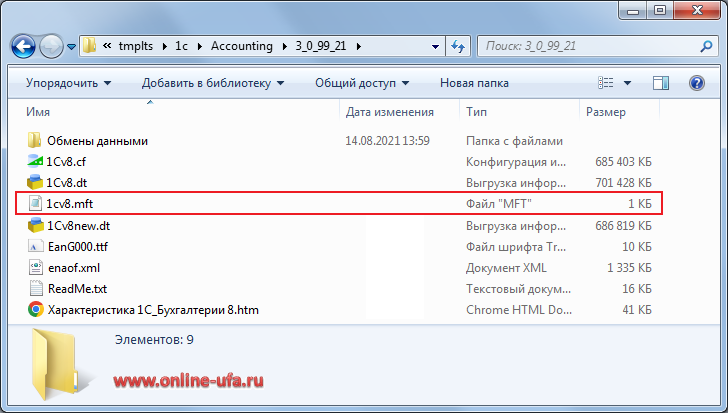Select the ReadMe.txt file icon
Image resolution: width=728 pixels, height=413 pixels.
(35, 289)
